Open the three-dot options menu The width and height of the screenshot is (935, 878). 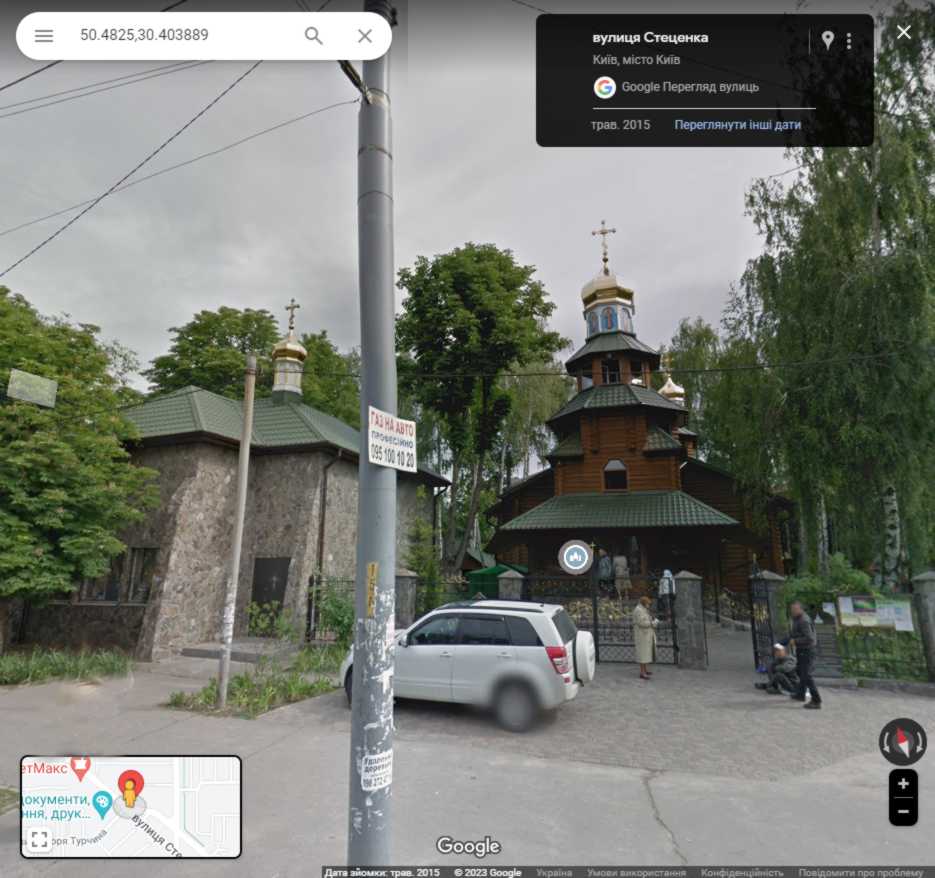point(849,41)
